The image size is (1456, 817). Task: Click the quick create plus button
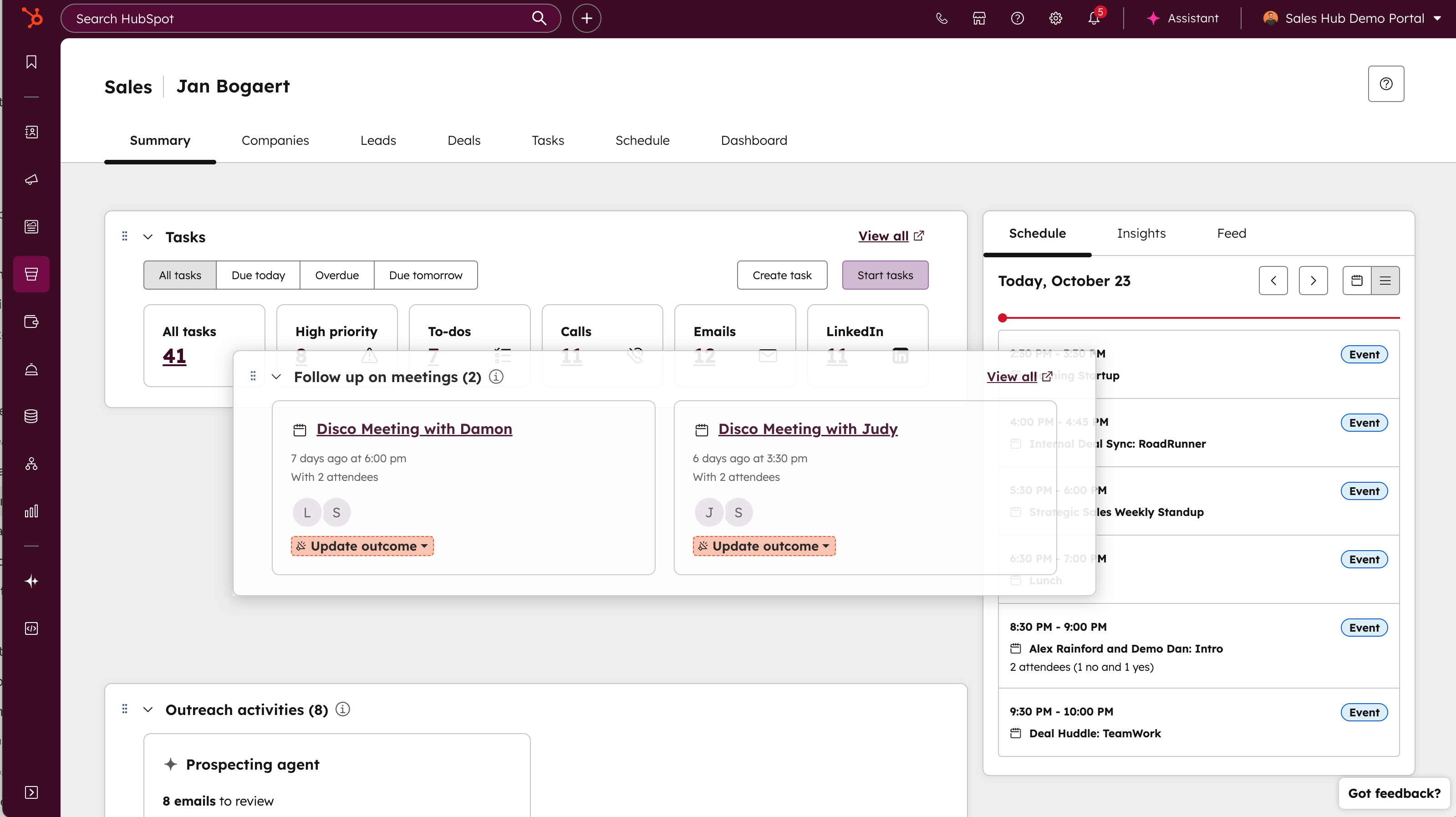click(x=587, y=18)
